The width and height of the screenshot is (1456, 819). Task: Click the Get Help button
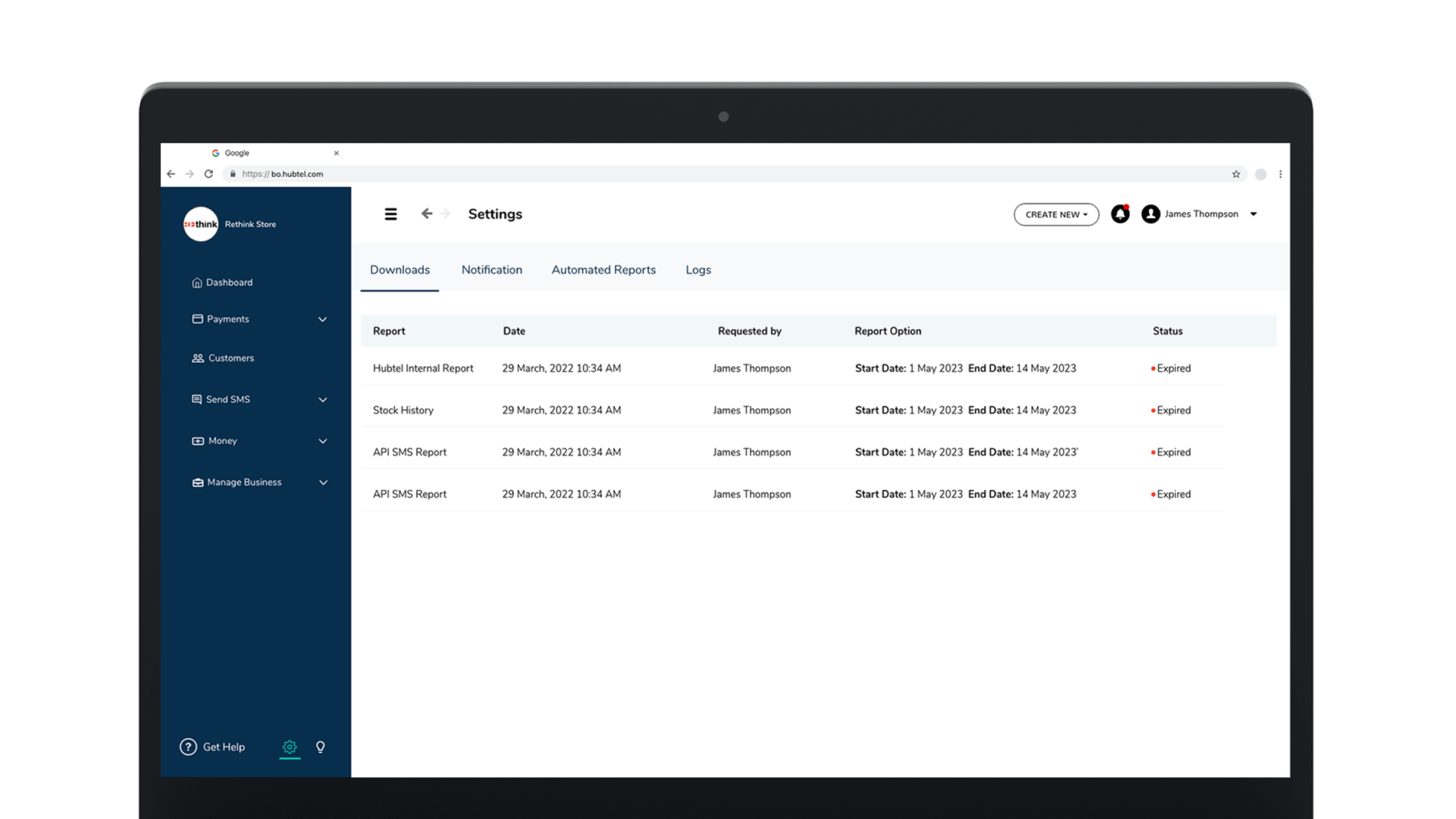[212, 746]
